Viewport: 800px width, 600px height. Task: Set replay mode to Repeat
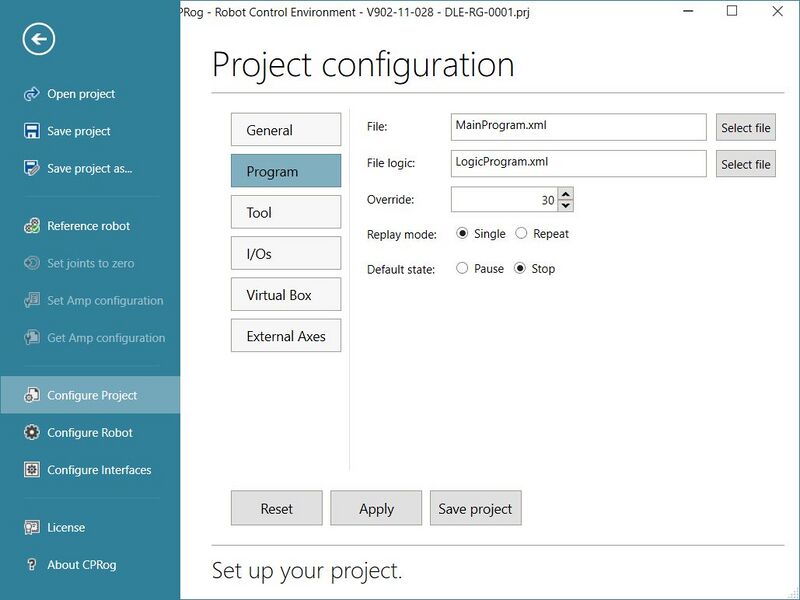pos(521,234)
